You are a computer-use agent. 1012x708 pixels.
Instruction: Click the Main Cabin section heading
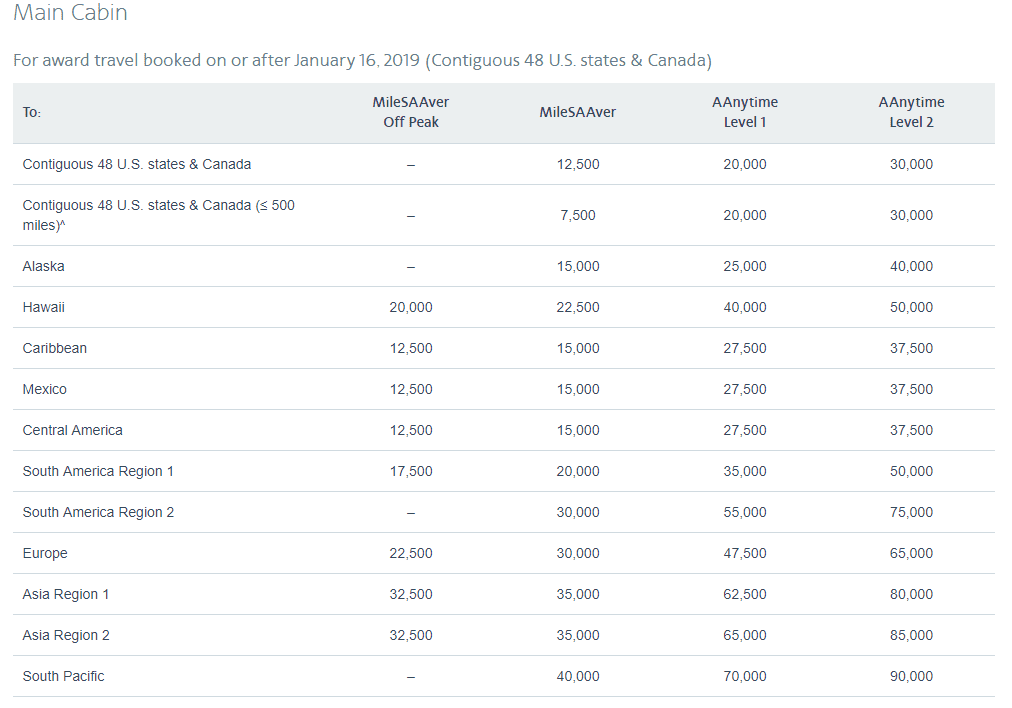tap(69, 13)
